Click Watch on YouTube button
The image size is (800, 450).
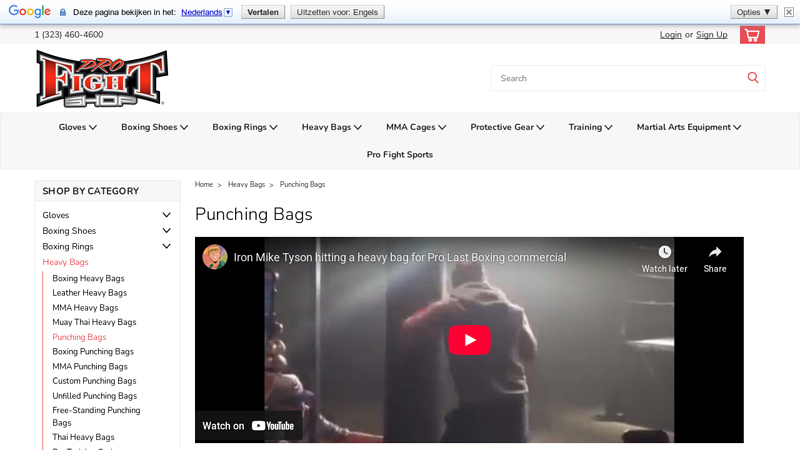248,426
